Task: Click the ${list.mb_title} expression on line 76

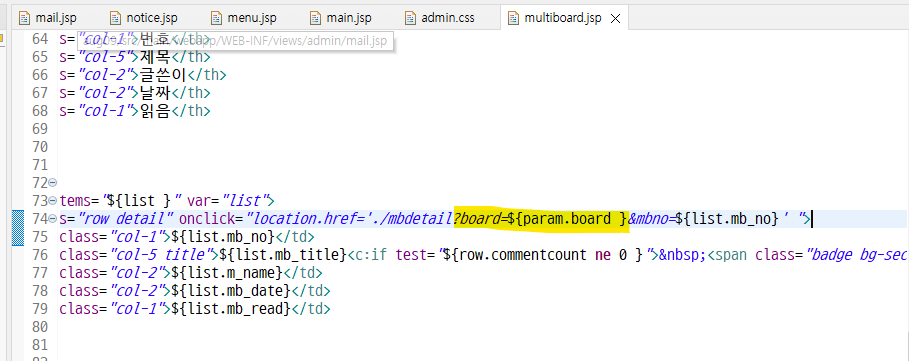Action: pyautogui.click(x=282, y=254)
